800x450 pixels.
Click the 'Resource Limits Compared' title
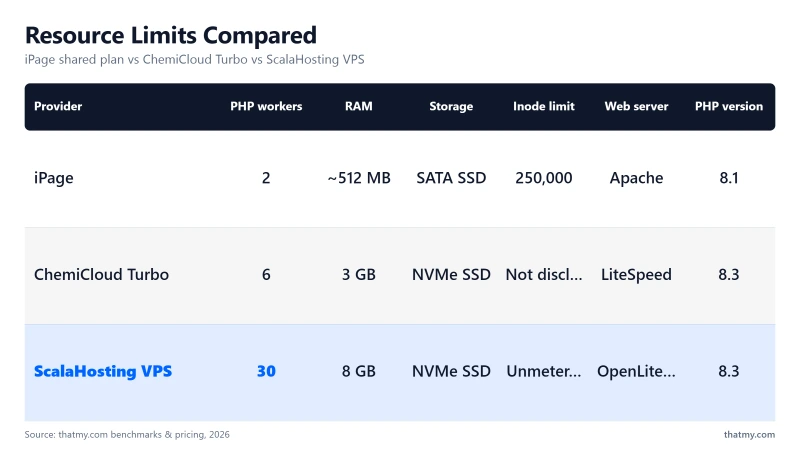(171, 36)
